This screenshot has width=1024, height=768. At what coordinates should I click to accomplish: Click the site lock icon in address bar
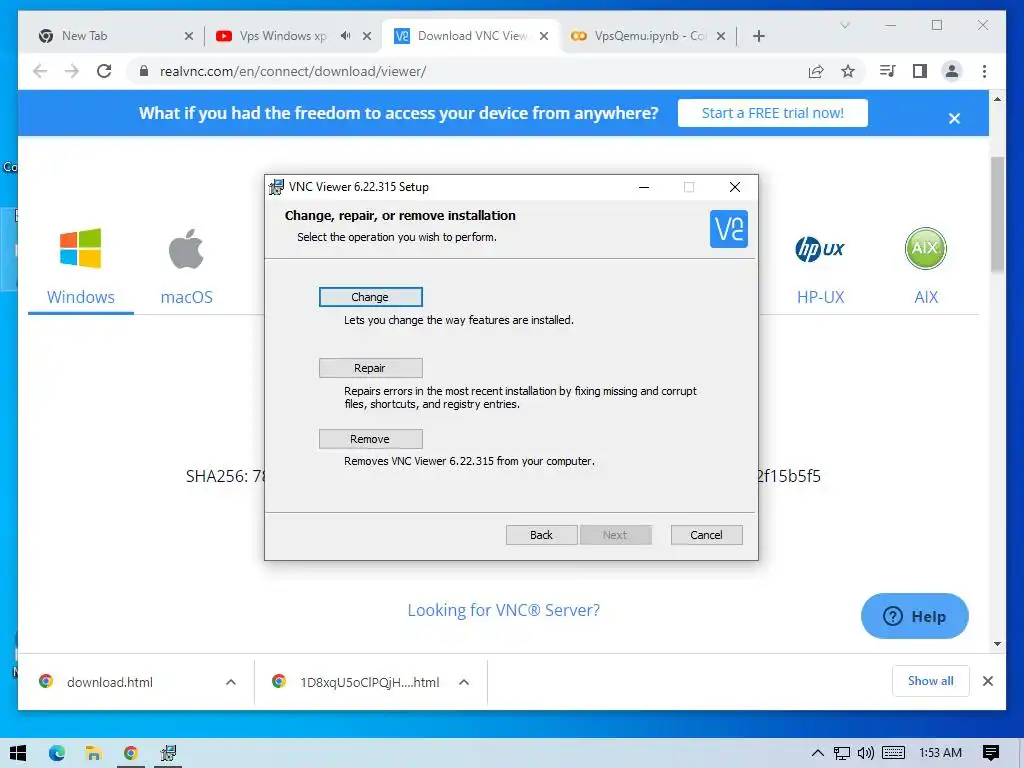pyautogui.click(x=144, y=71)
